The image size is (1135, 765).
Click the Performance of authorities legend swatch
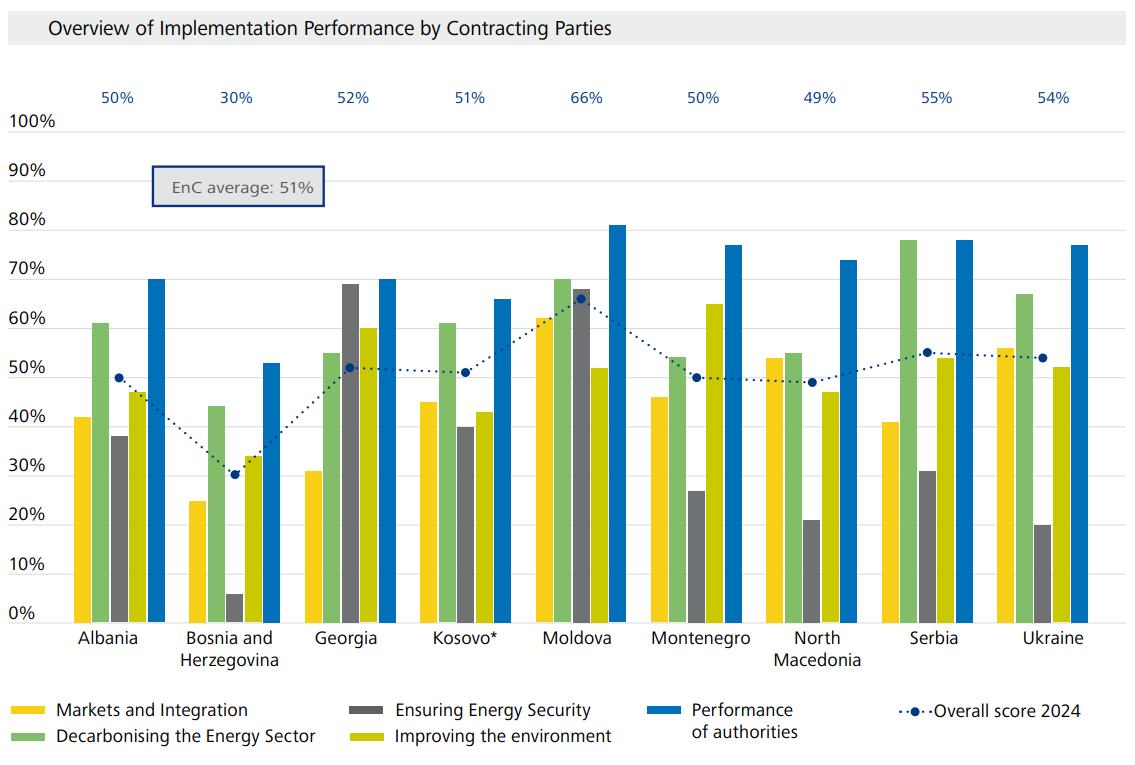[664, 710]
